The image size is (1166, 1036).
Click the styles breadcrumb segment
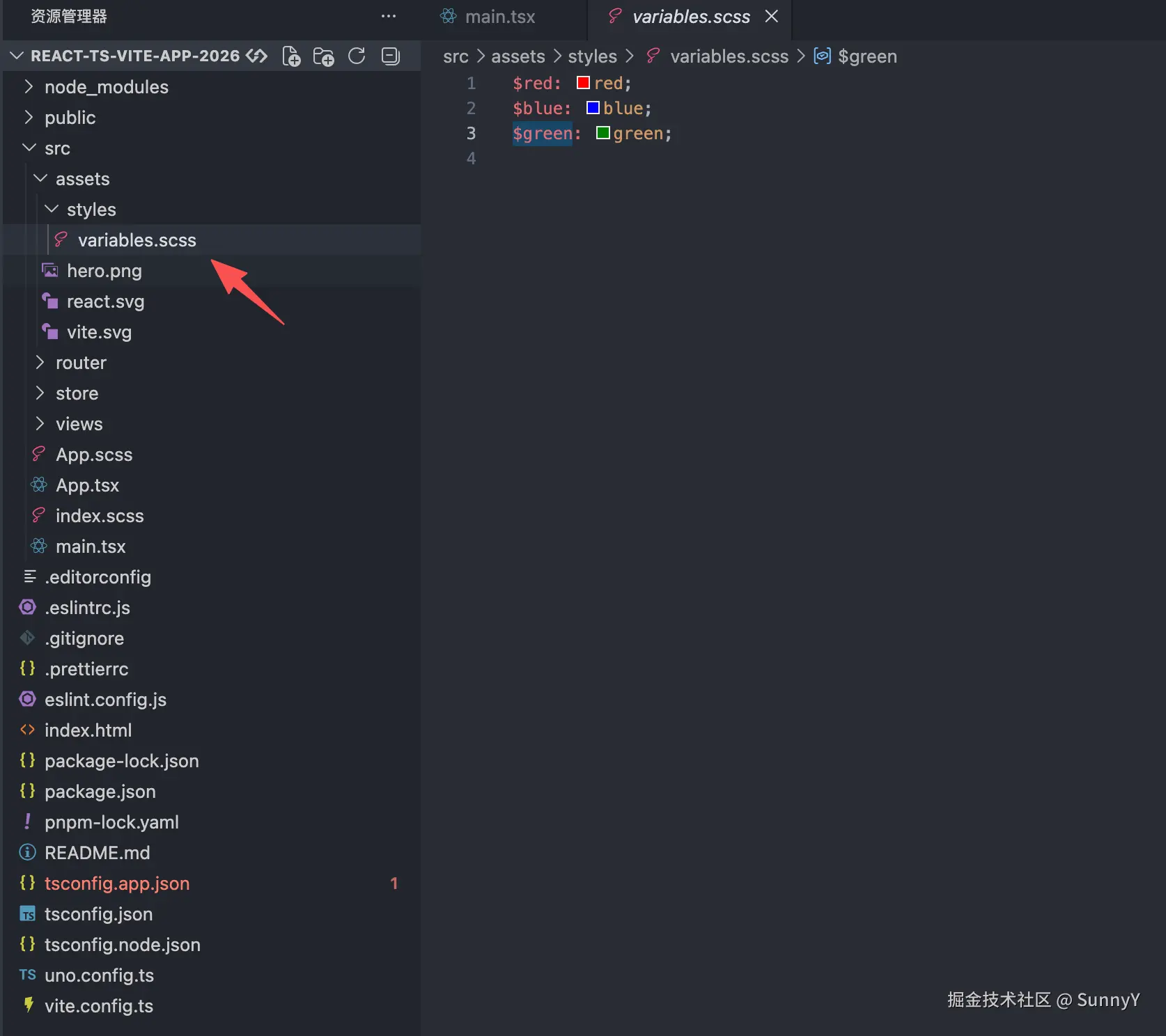tap(592, 56)
